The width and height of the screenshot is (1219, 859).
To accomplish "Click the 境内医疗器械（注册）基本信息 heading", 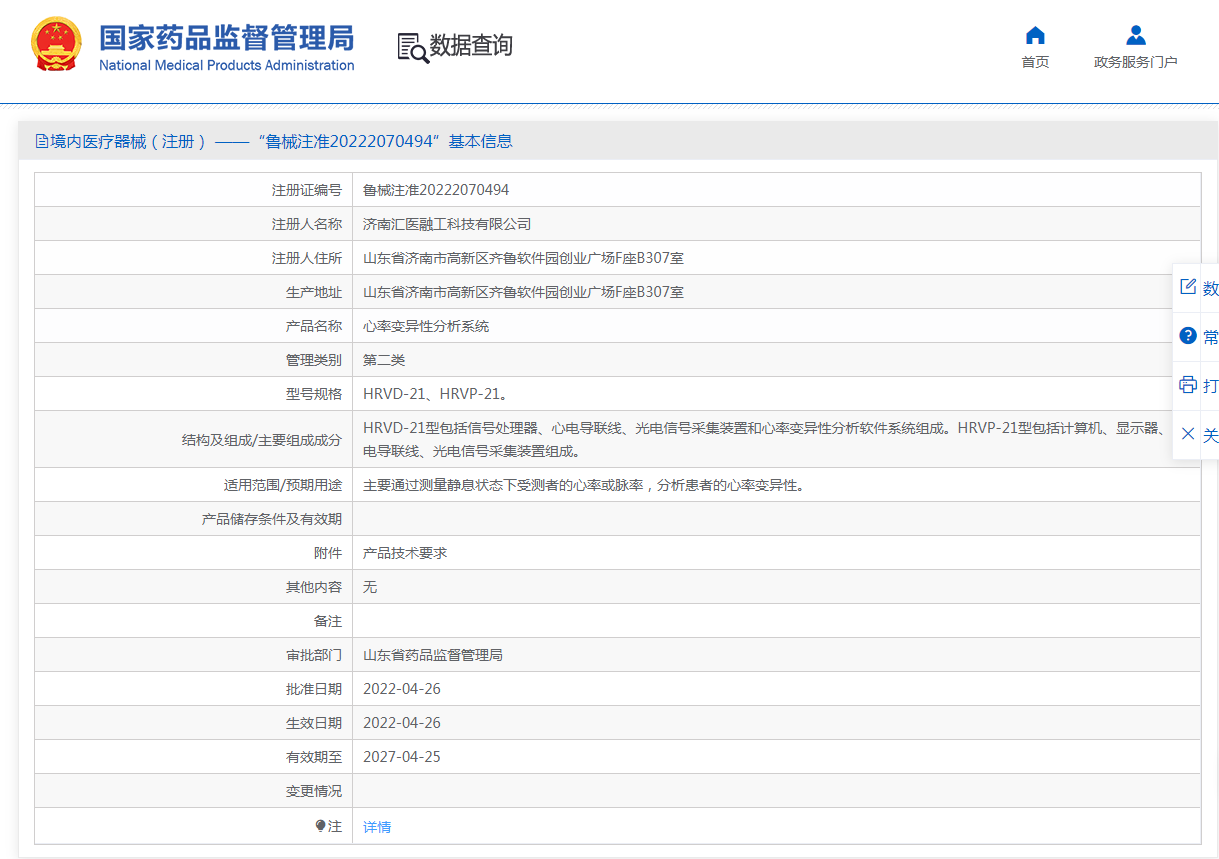I will tap(274, 142).
